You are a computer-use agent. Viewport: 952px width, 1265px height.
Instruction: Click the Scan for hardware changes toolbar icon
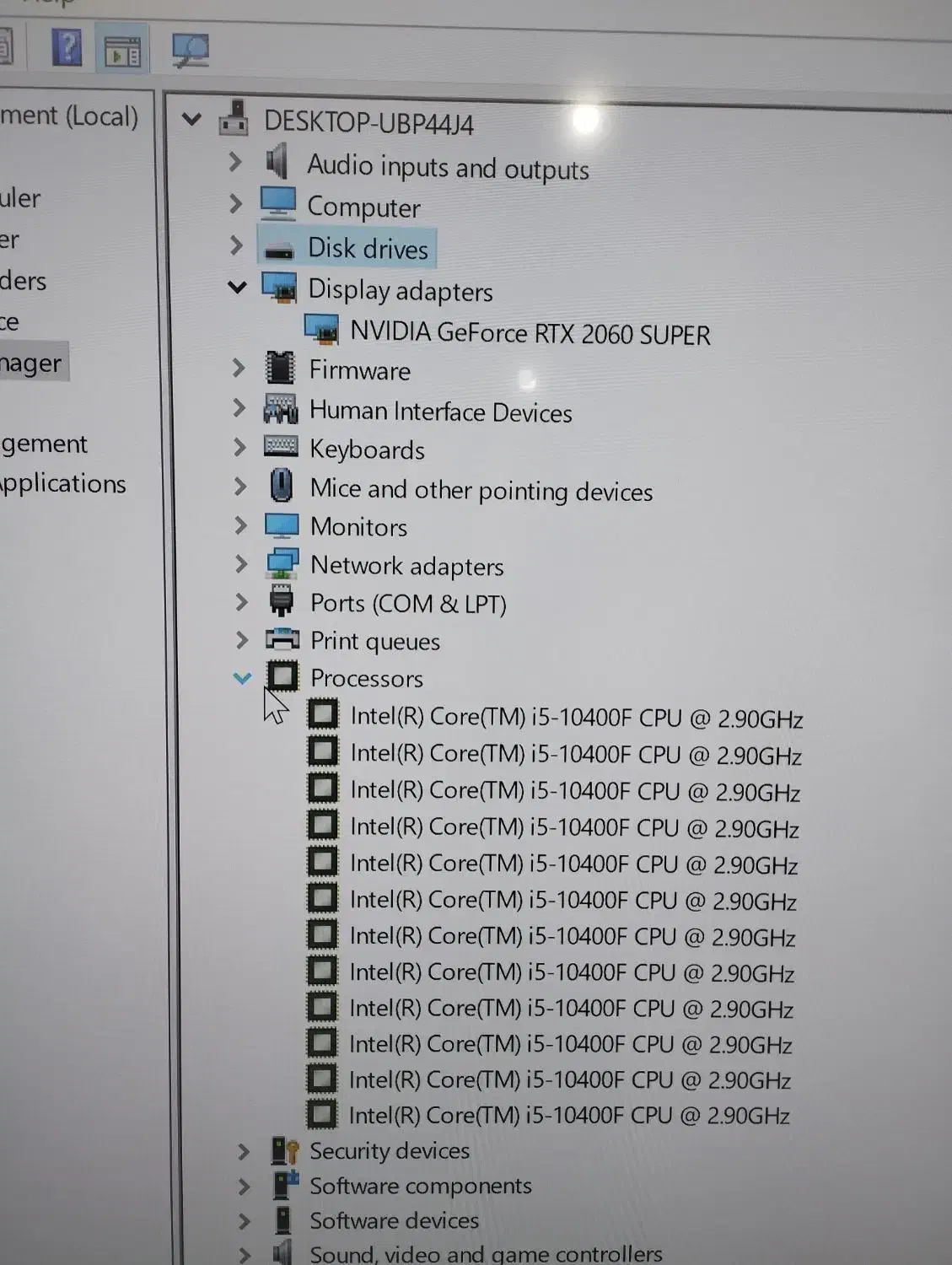pos(191,51)
